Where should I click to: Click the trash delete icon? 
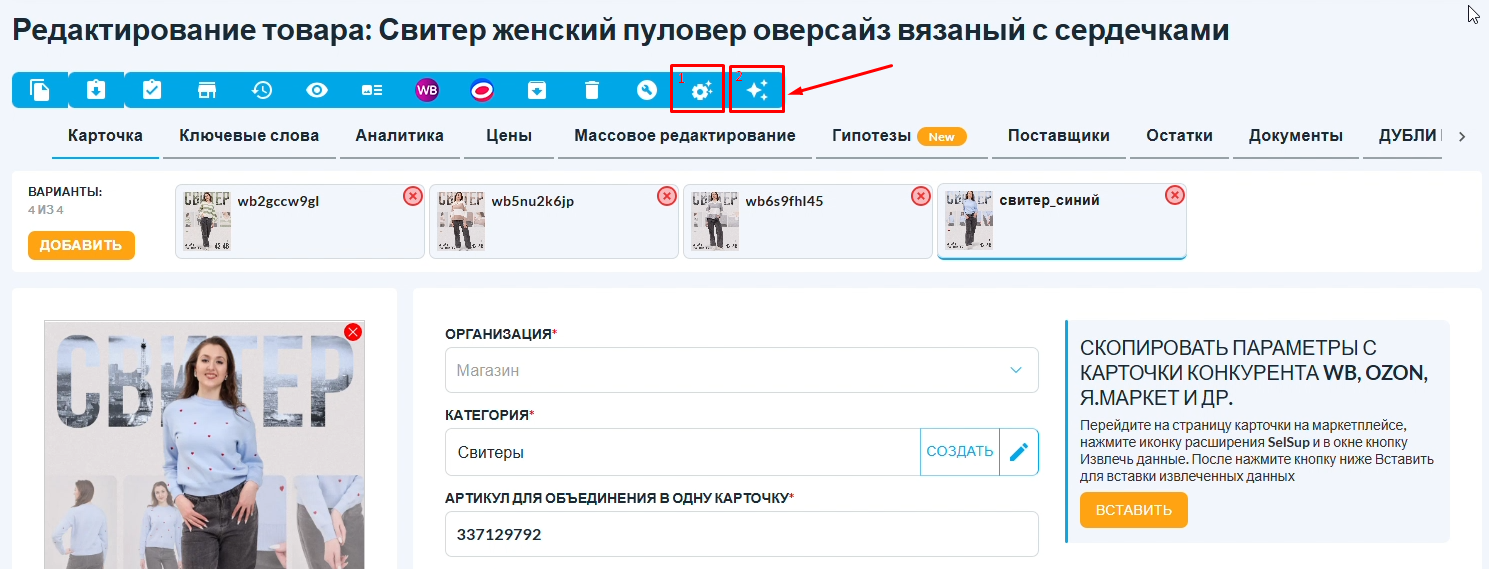pyautogui.click(x=592, y=90)
